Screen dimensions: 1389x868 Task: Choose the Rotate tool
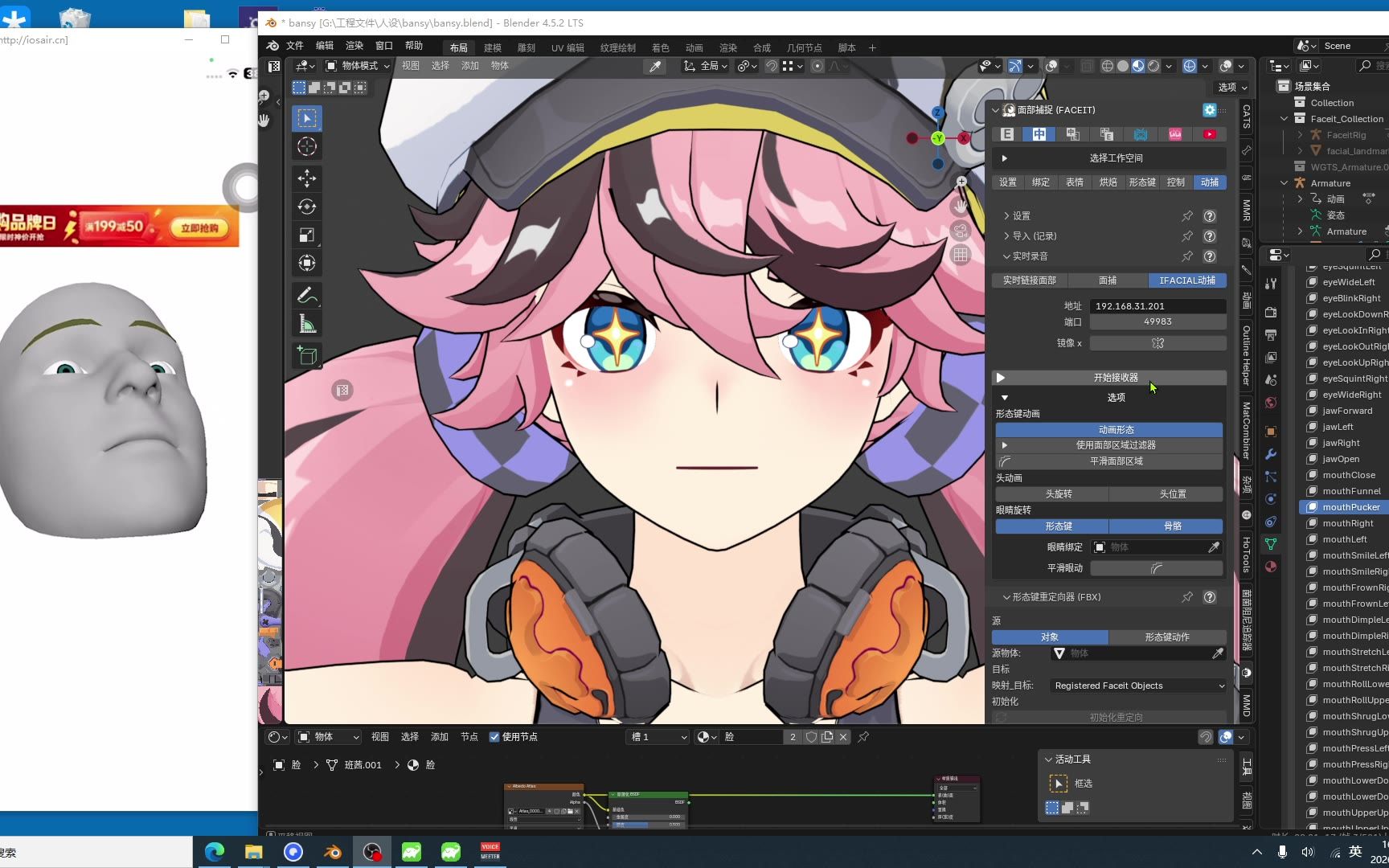[x=307, y=207]
